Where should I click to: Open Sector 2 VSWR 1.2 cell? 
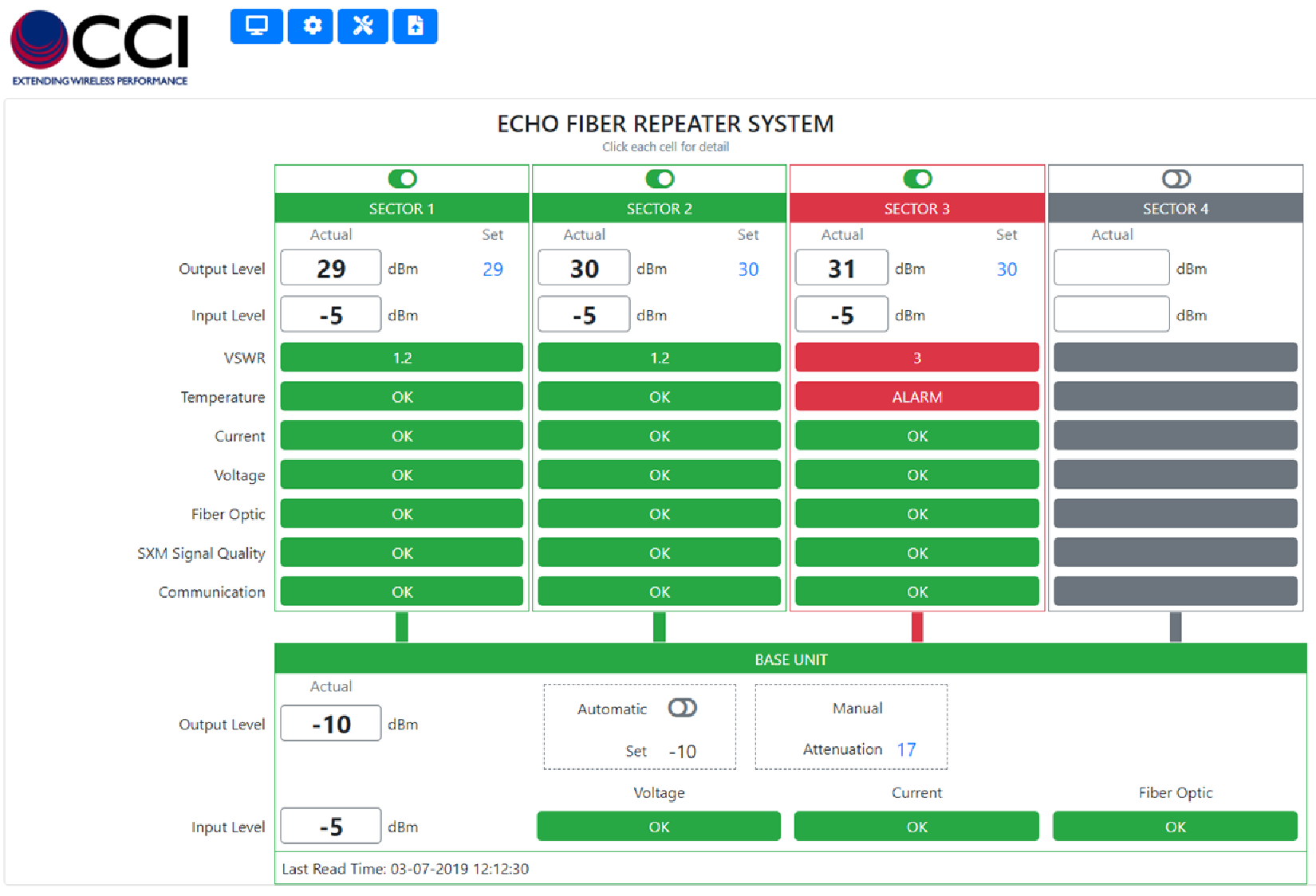click(660, 357)
